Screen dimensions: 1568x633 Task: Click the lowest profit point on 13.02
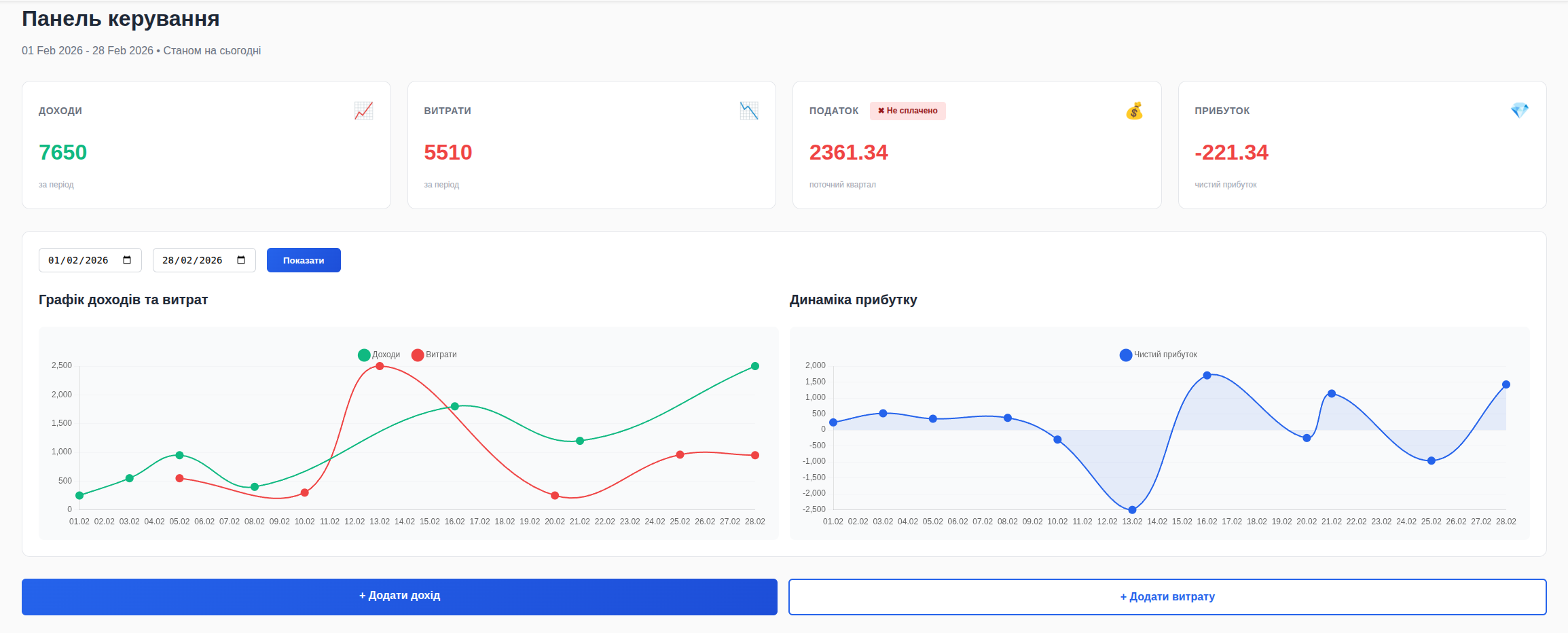coord(1131,509)
